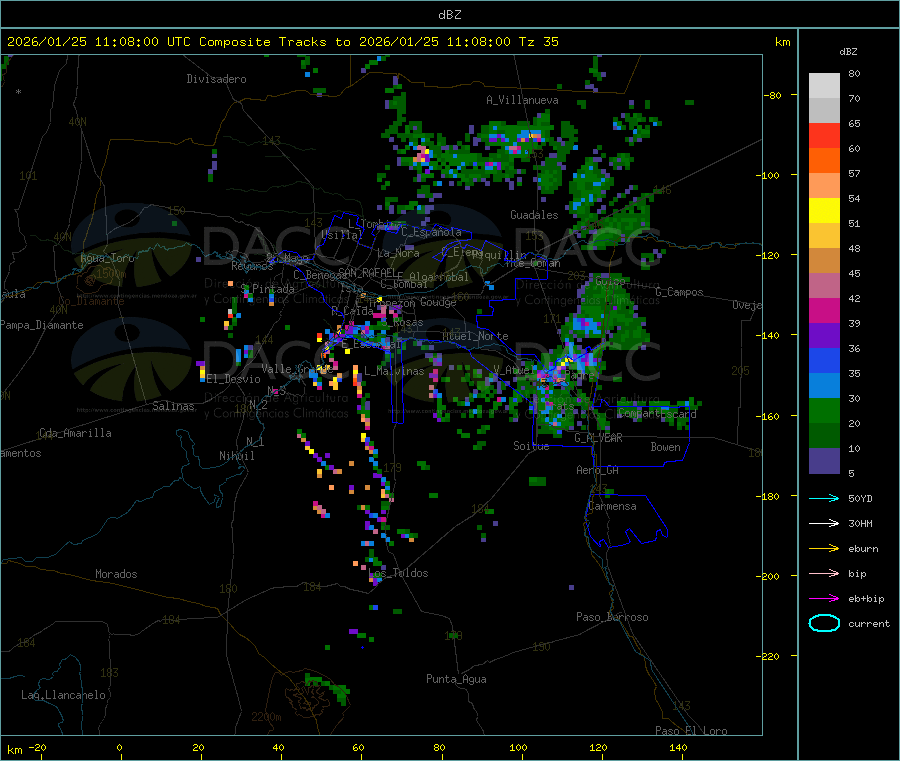Pick the bright green 20-30 dBZ swatch

(824, 410)
